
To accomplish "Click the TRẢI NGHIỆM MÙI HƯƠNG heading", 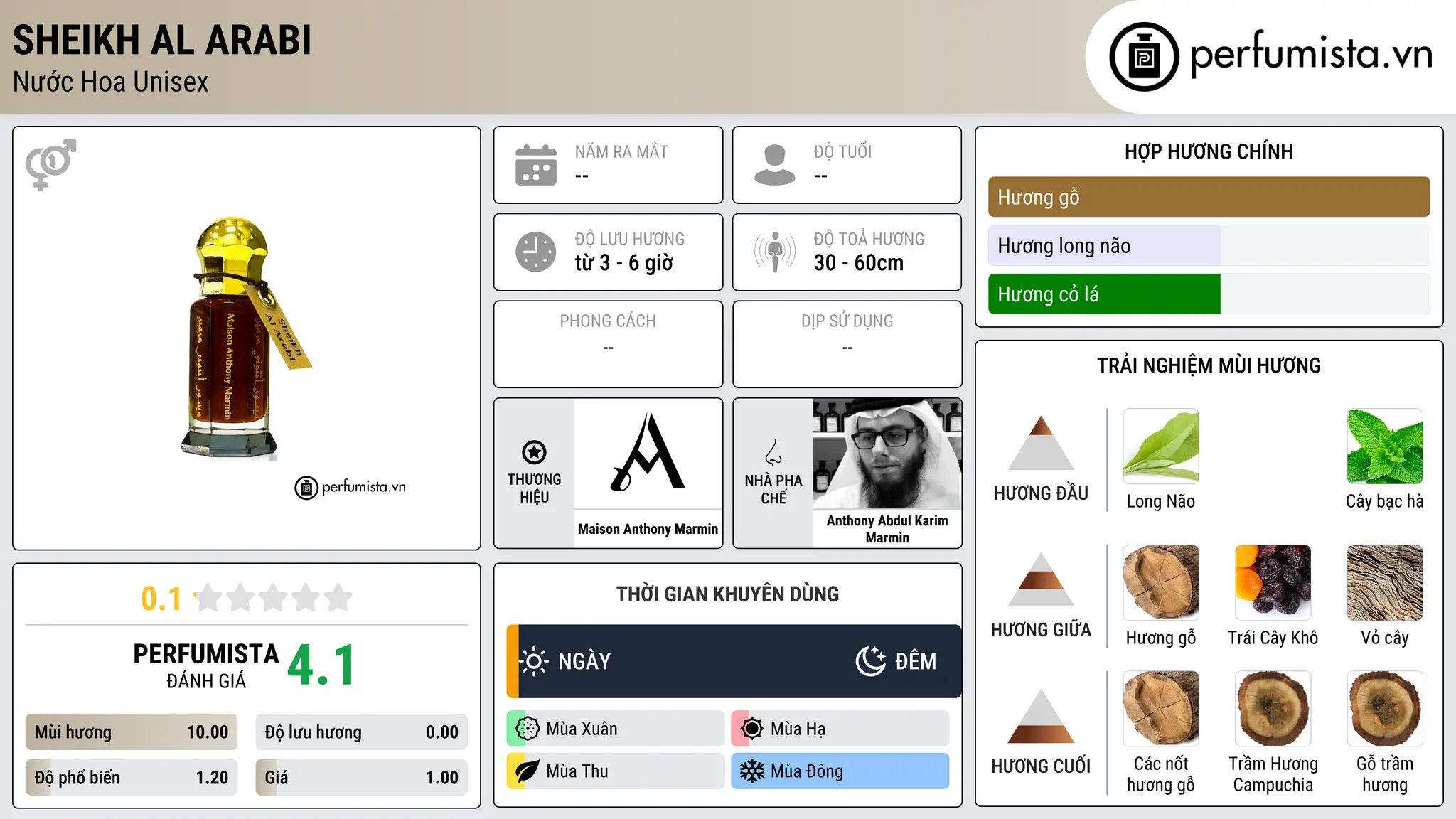I will (1209, 365).
